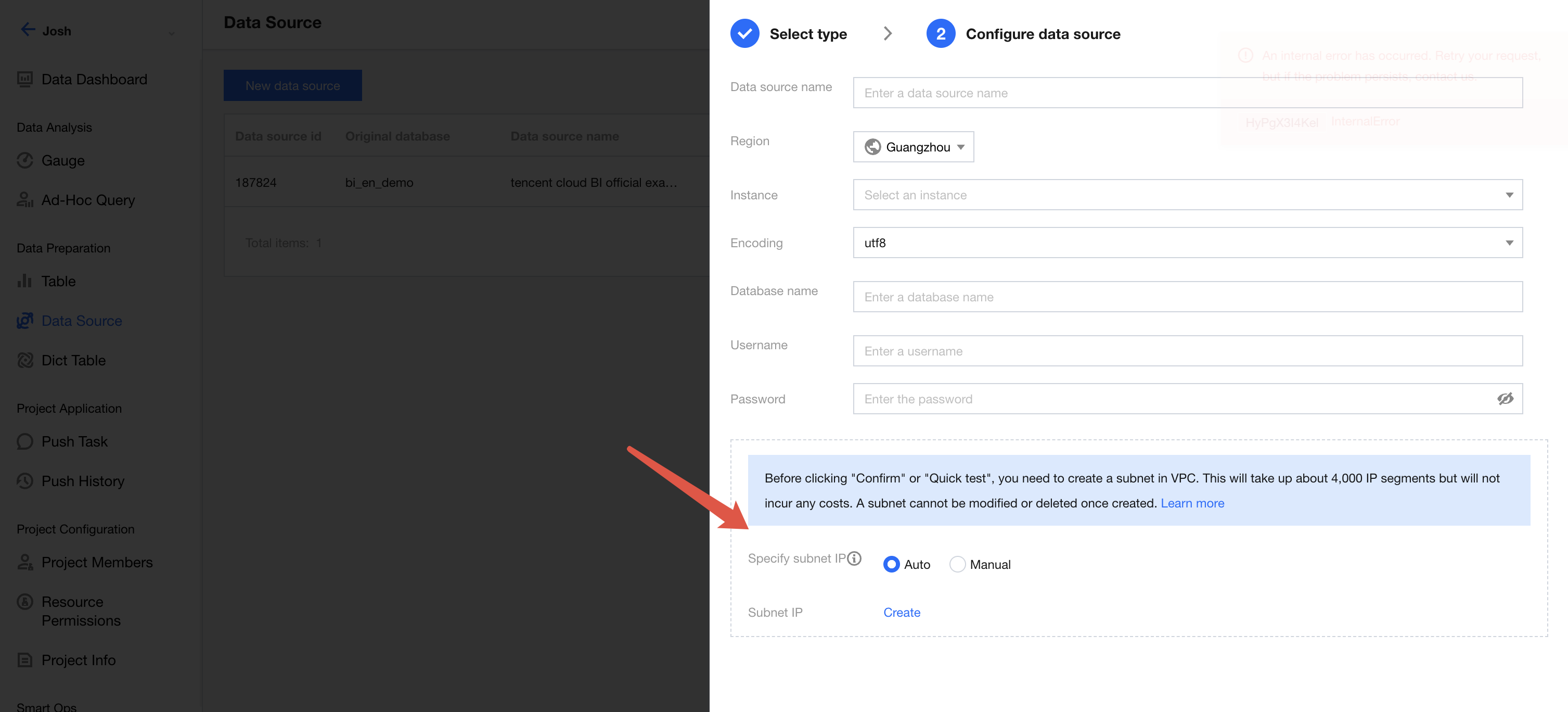This screenshot has width=1568, height=712.
Task: Click the Ad-Hoc Query sidebar icon
Action: 25,200
